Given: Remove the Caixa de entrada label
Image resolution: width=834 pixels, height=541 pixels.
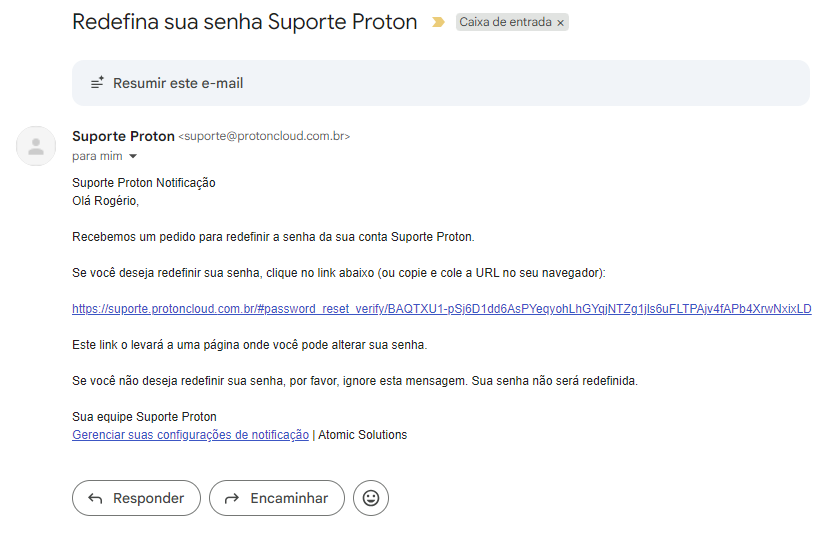Looking at the screenshot, I should [x=560, y=22].
